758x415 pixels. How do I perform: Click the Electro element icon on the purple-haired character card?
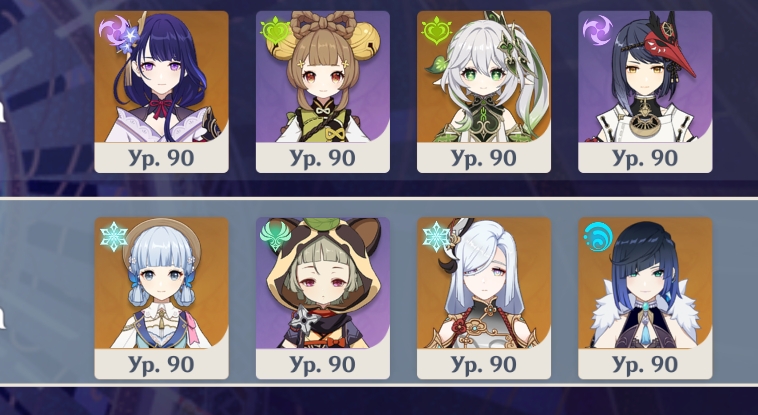coord(114,30)
